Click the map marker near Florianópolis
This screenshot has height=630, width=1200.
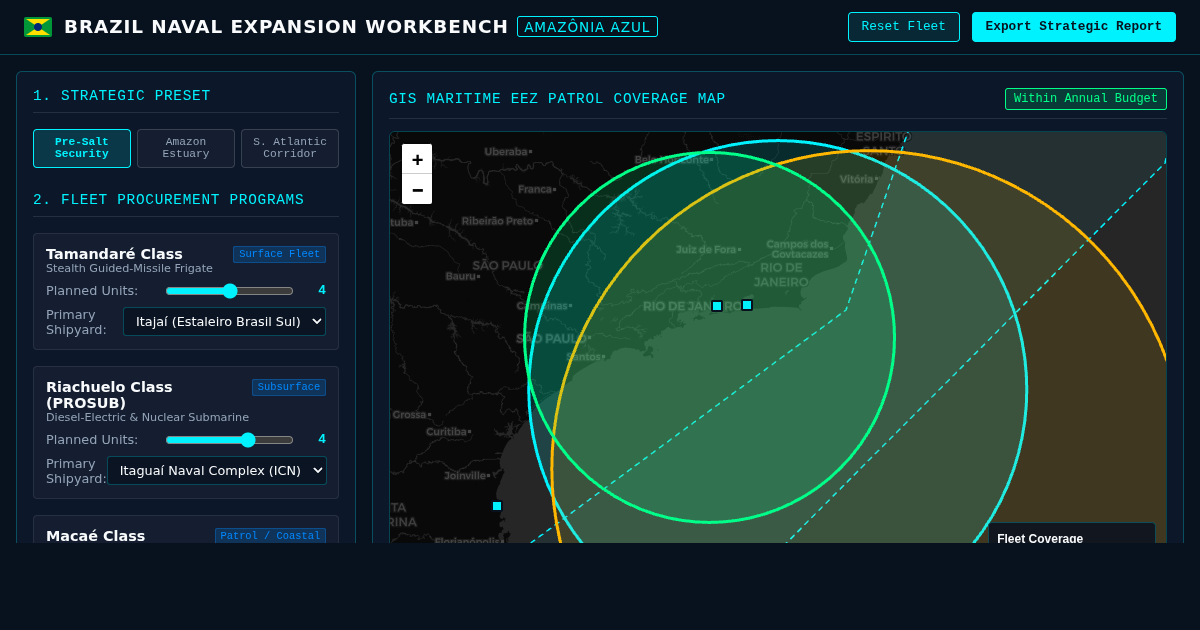497,506
